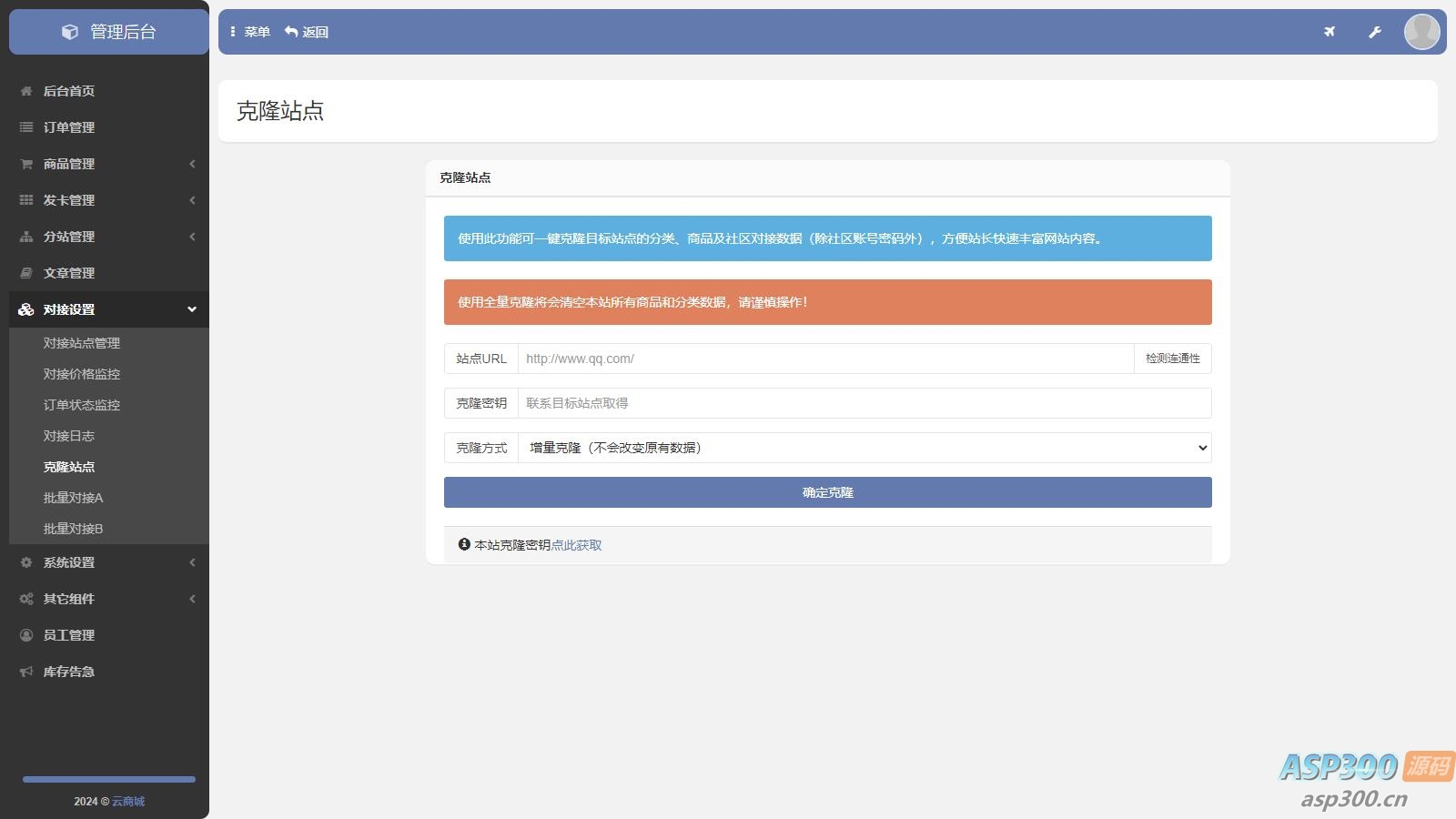The height and width of the screenshot is (819, 1456).
Task: Open the 克隆方式 dropdown showing 增量克隆
Action: pos(864,448)
